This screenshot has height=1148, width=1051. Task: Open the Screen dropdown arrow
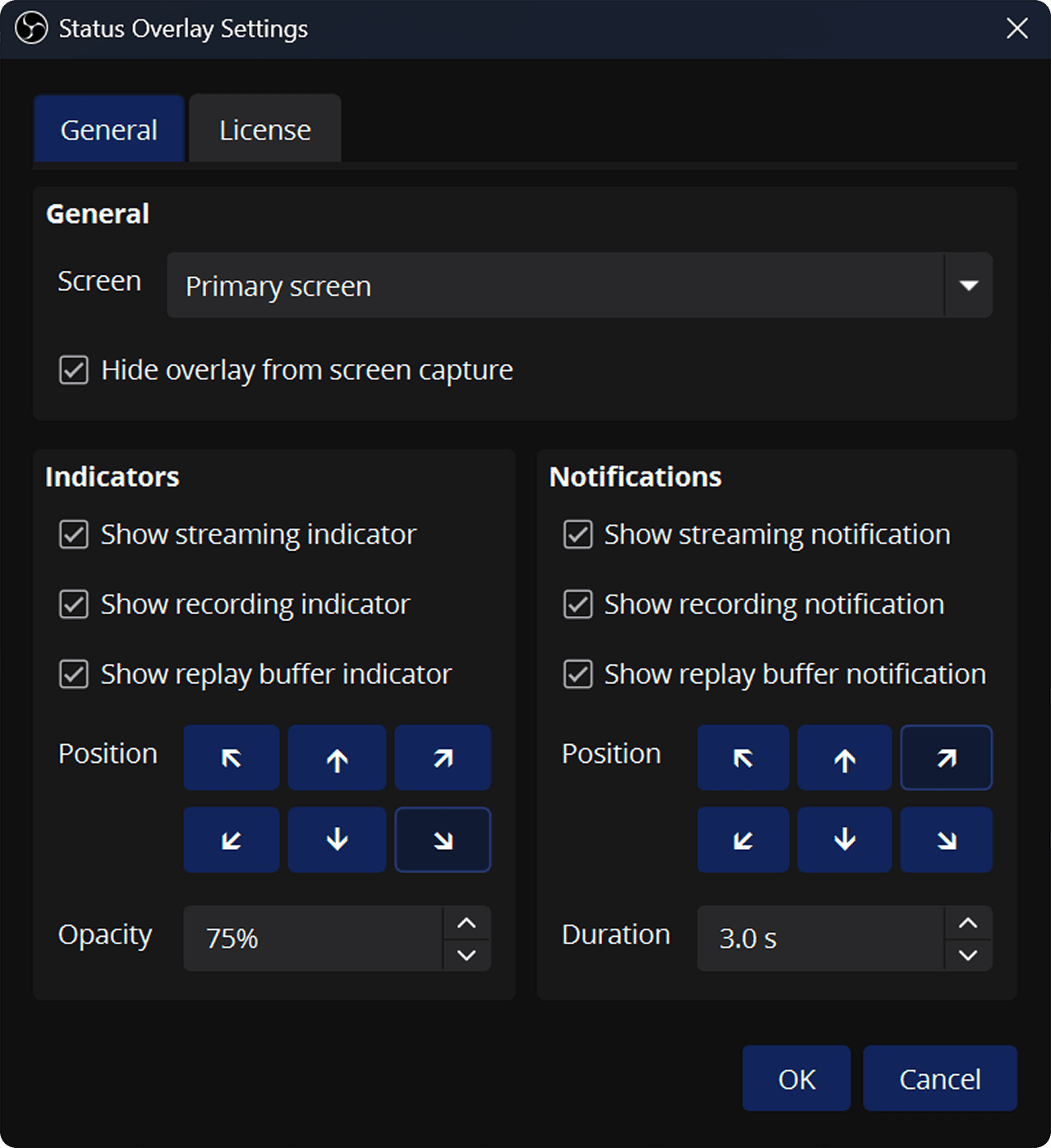969,286
